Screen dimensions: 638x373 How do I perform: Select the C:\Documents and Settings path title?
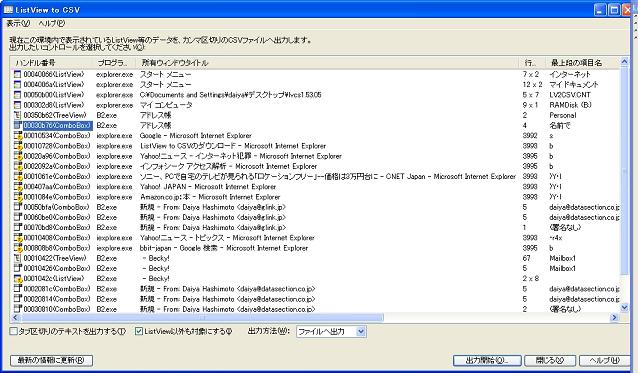[x=230, y=95]
